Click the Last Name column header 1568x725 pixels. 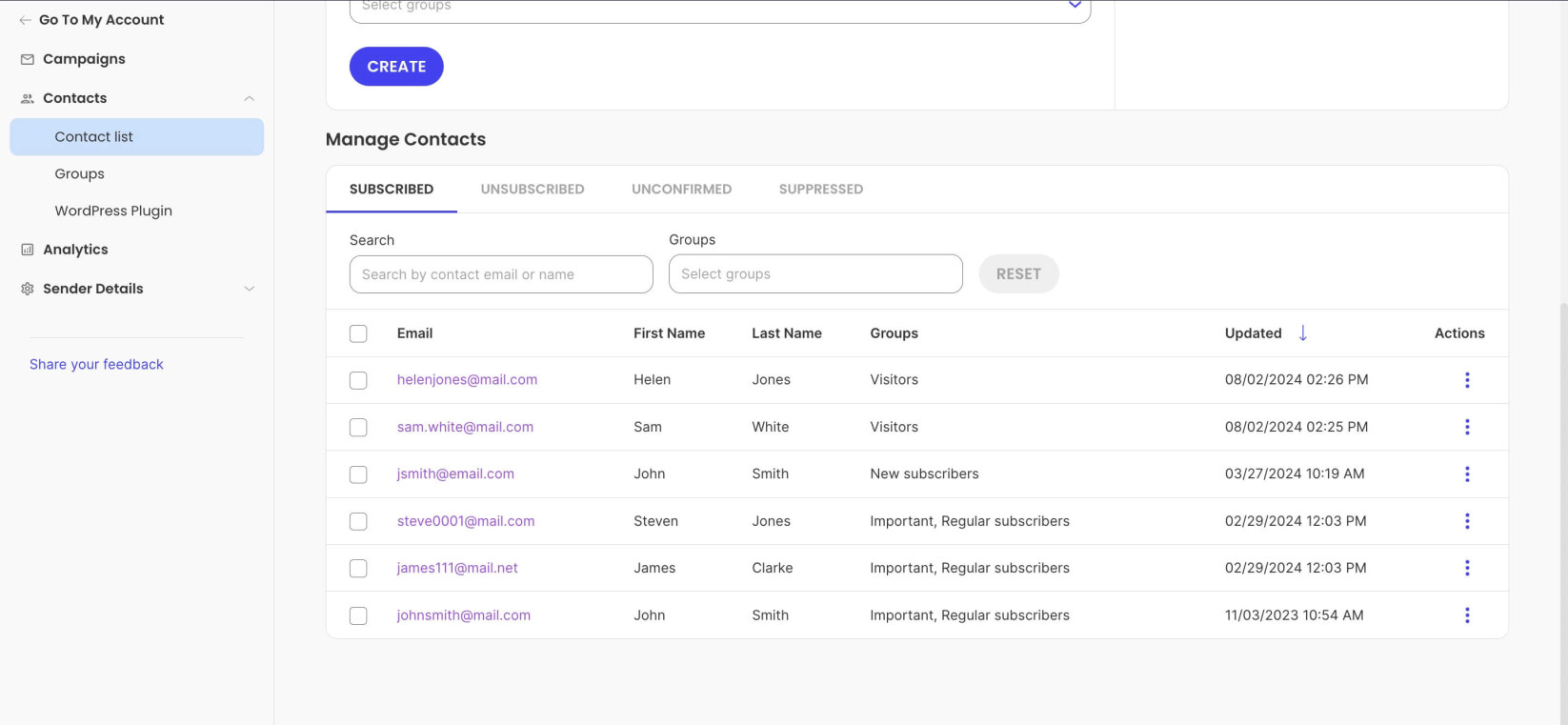coord(787,333)
